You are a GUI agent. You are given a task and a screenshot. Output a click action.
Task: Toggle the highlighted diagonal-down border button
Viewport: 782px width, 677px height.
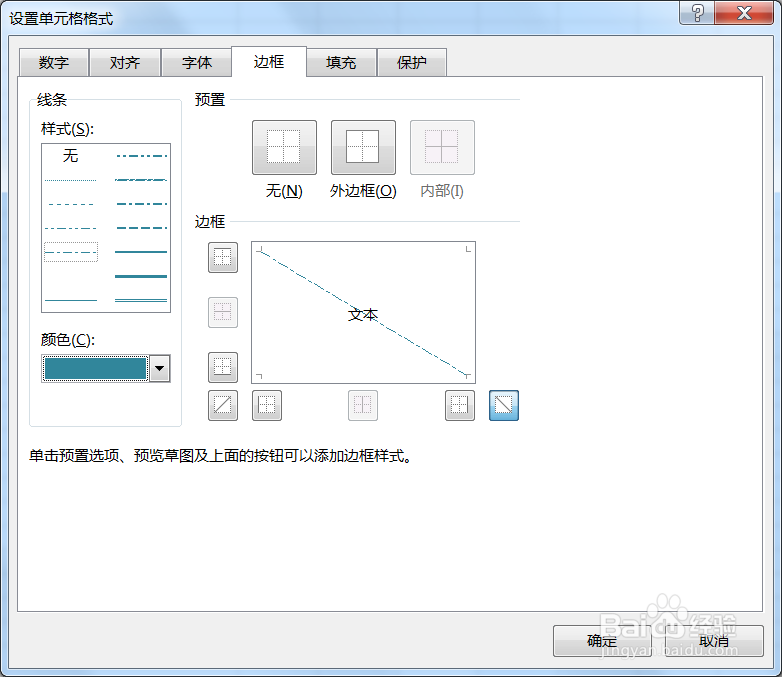tap(504, 405)
